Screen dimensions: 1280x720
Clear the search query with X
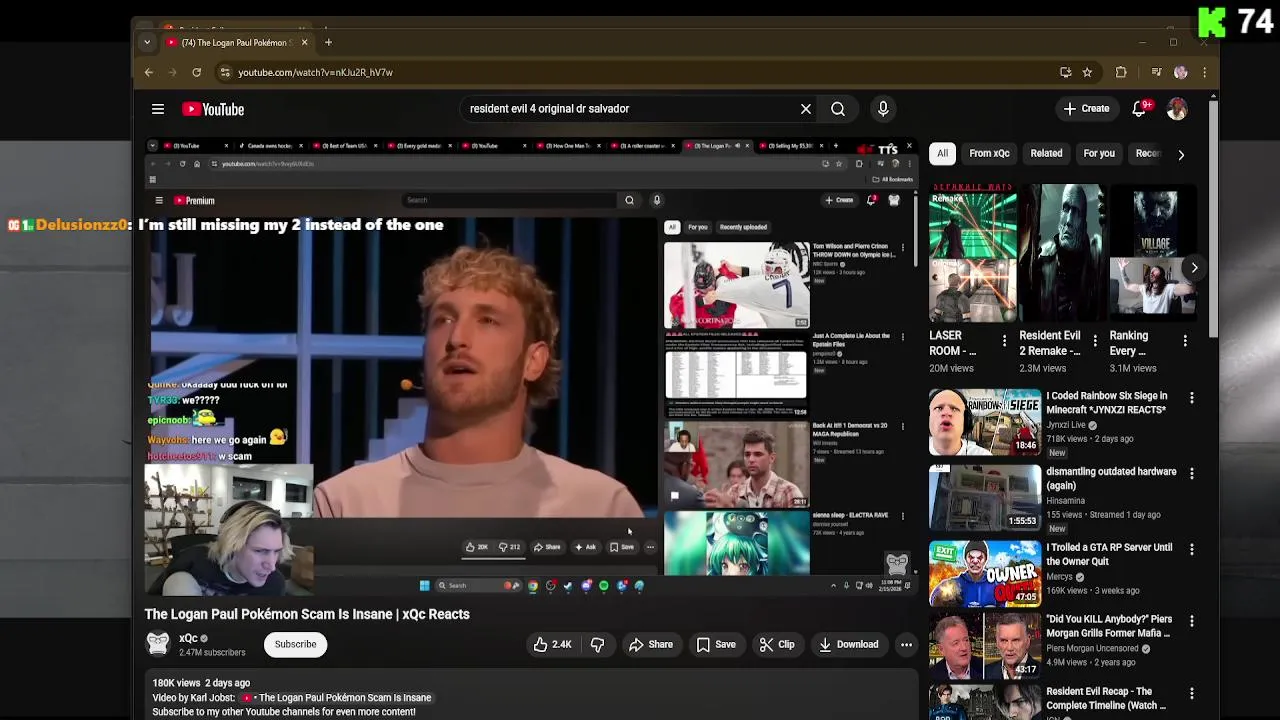(x=806, y=109)
